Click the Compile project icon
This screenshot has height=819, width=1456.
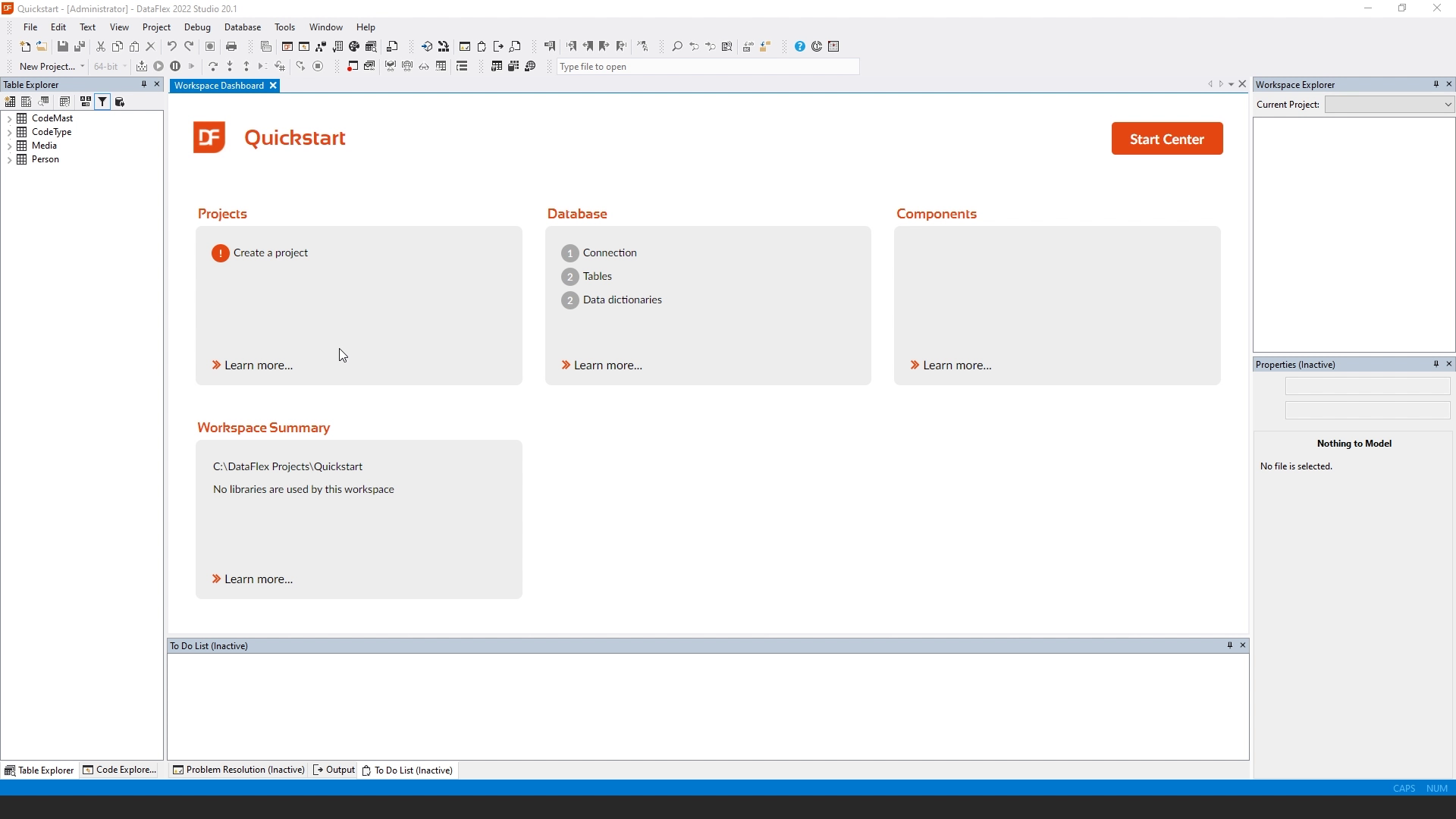[142, 66]
